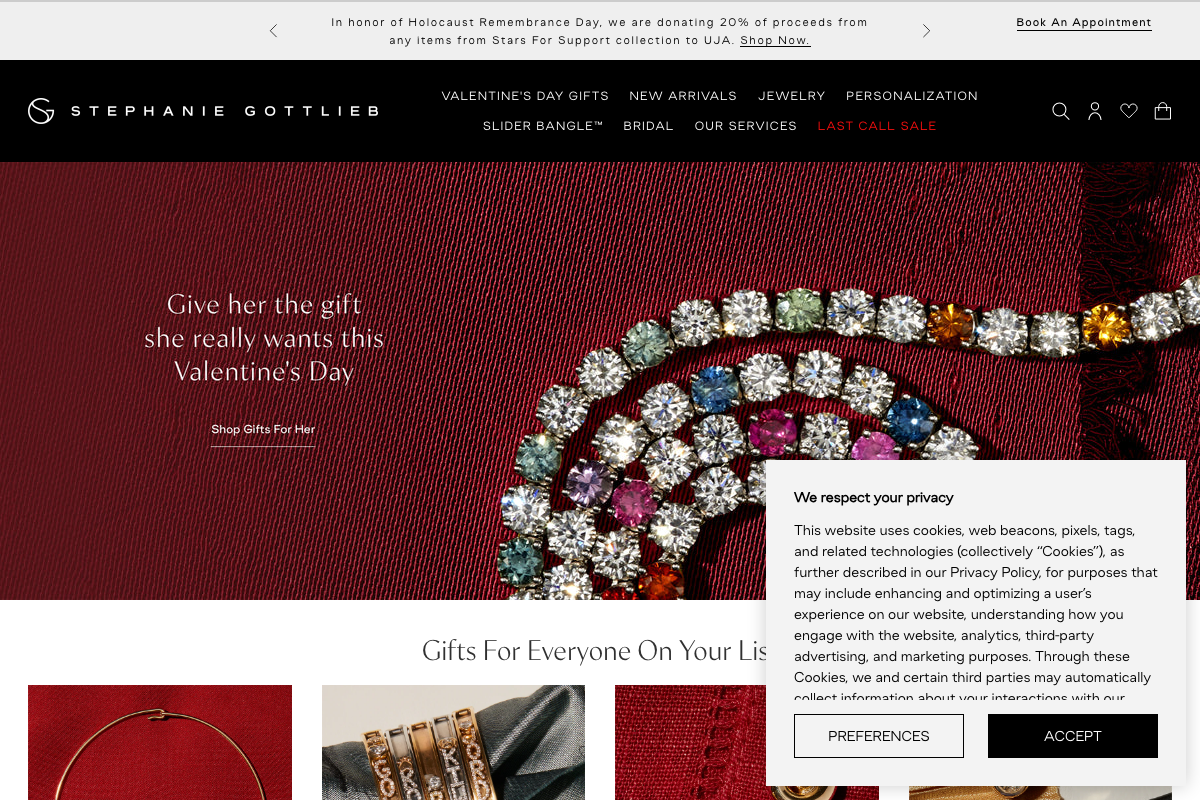
Task: Show previous announcement with left arrow
Action: click(273, 31)
